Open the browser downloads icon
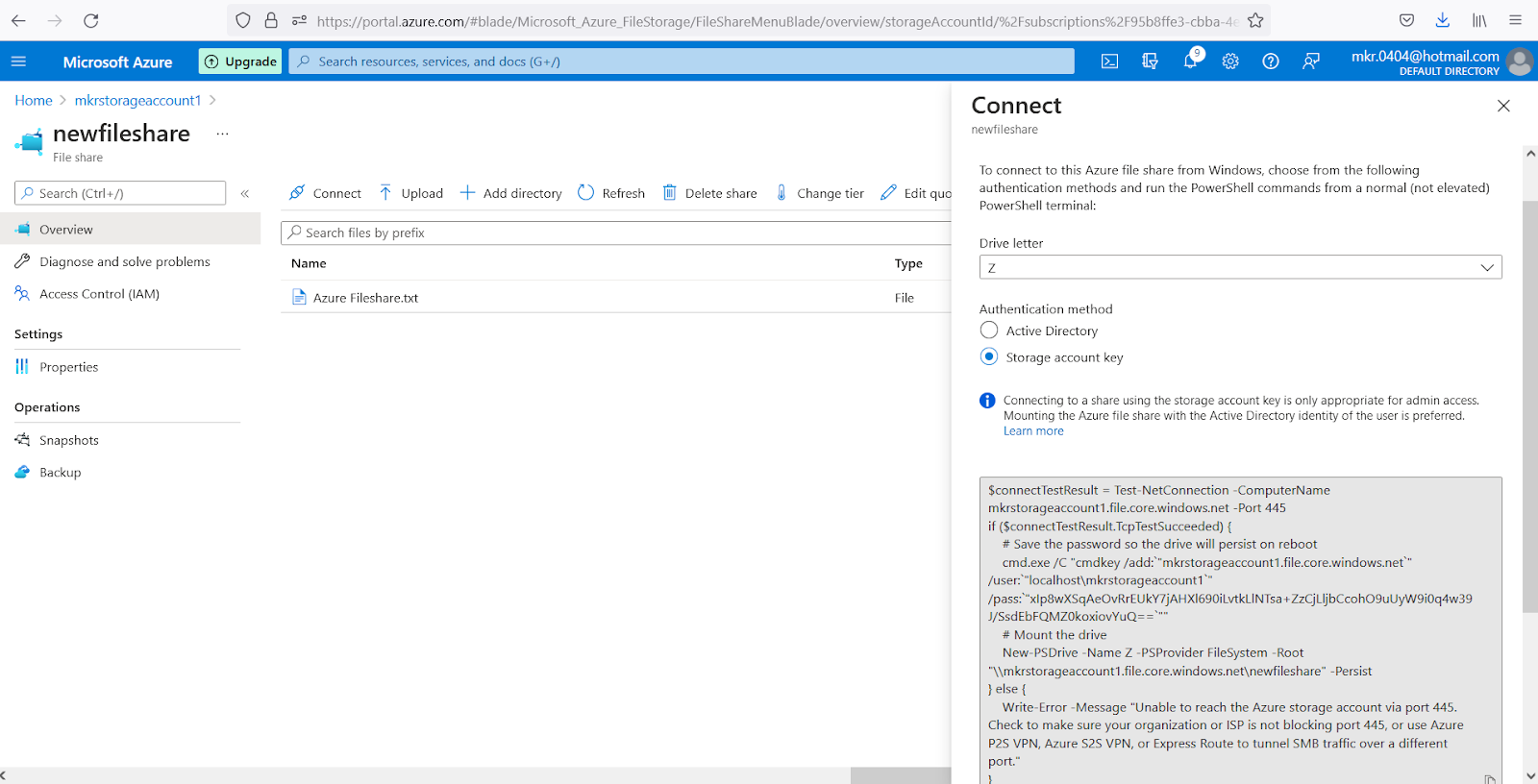1538x784 pixels. coord(1443,20)
